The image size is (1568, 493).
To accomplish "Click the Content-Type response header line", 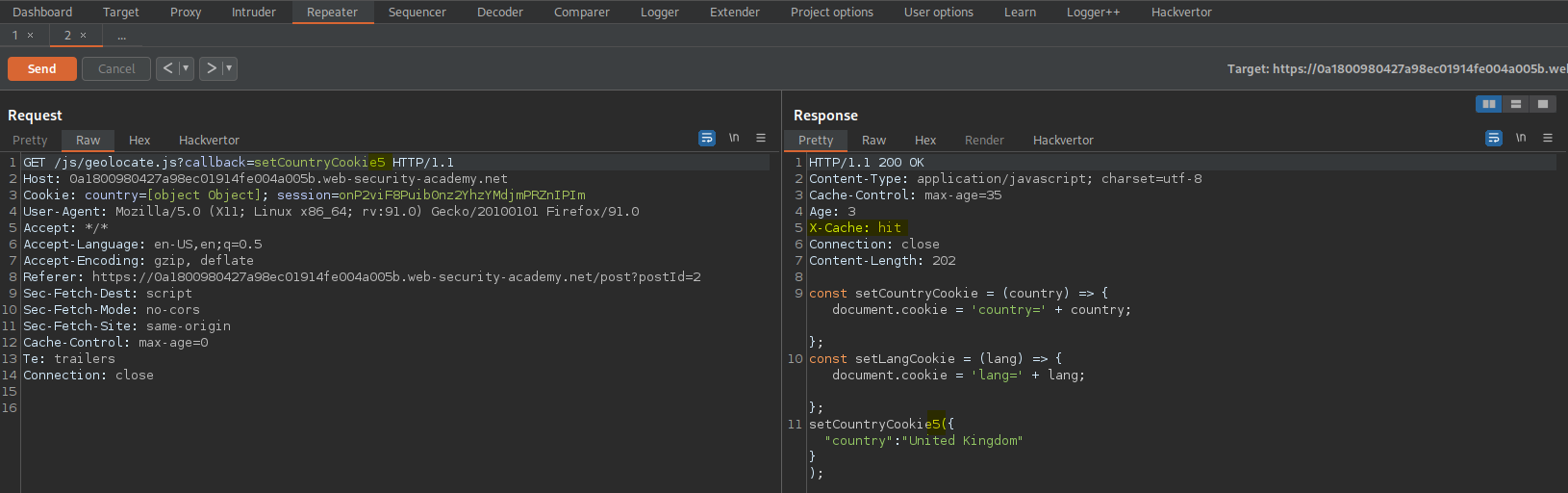I will point(1005,179).
